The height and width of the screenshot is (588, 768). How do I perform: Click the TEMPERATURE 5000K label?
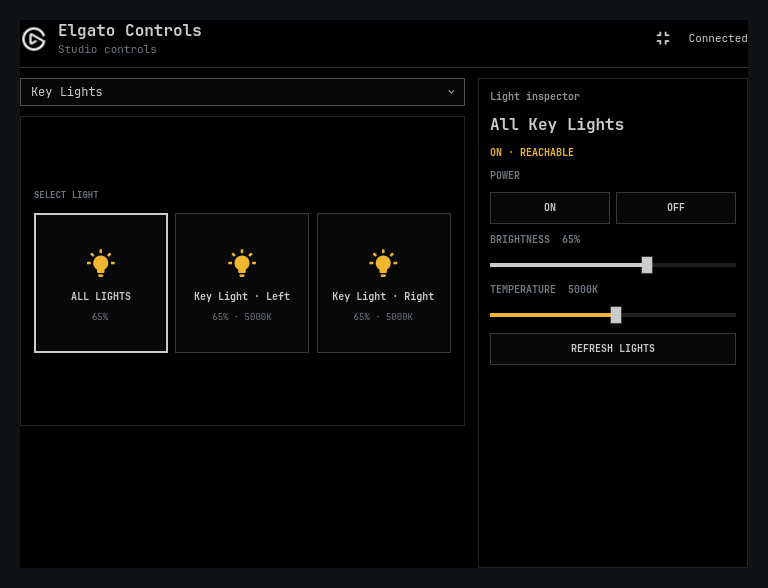pyautogui.click(x=544, y=290)
